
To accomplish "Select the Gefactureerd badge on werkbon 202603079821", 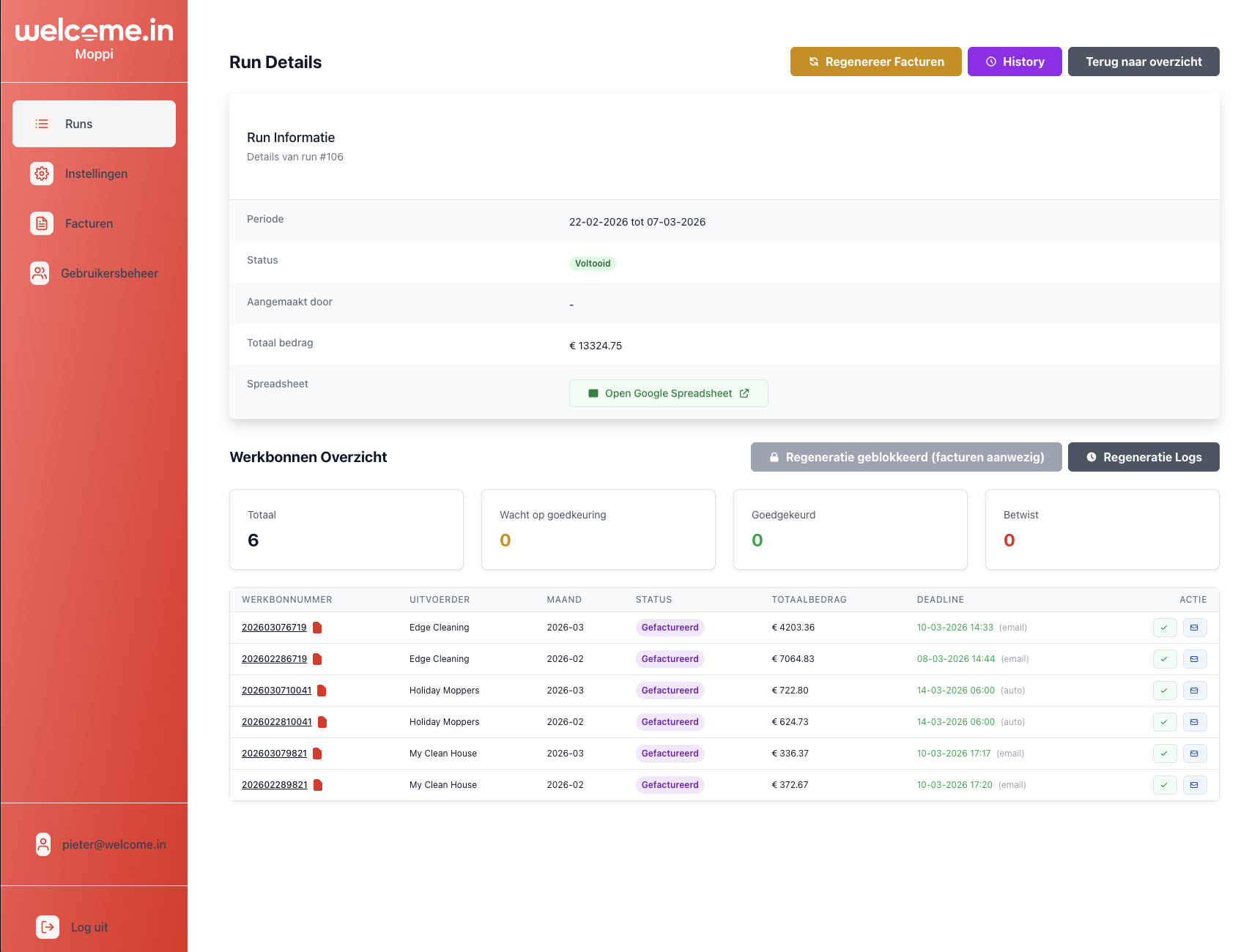I will 670,753.
